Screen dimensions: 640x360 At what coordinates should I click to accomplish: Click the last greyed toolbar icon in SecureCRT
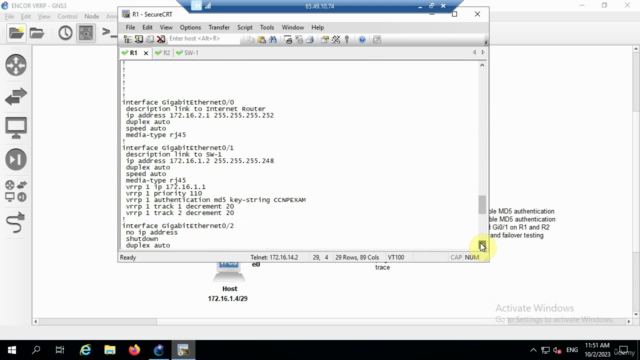point(377,39)
